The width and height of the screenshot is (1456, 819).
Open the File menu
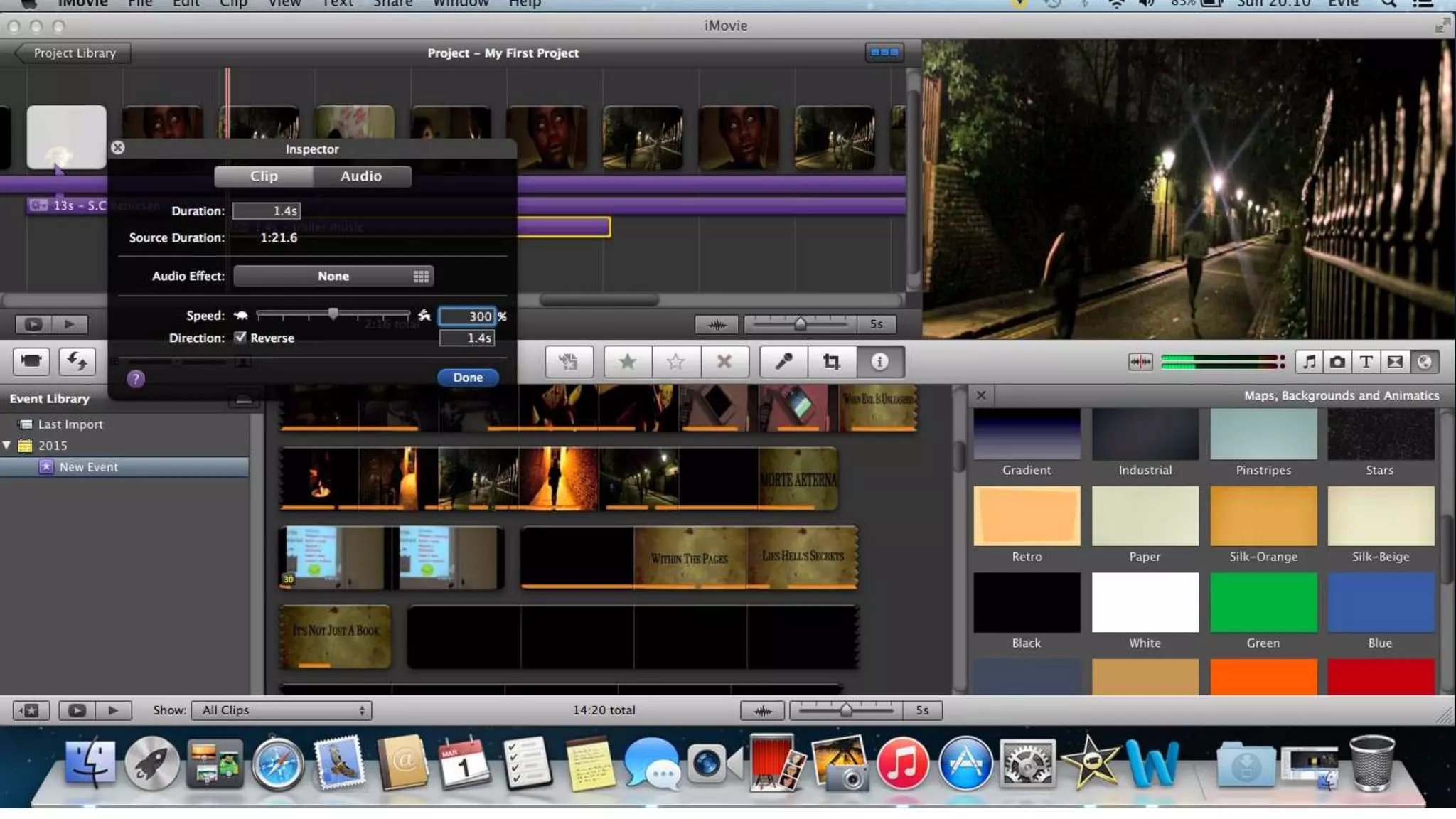coord(140,3)
